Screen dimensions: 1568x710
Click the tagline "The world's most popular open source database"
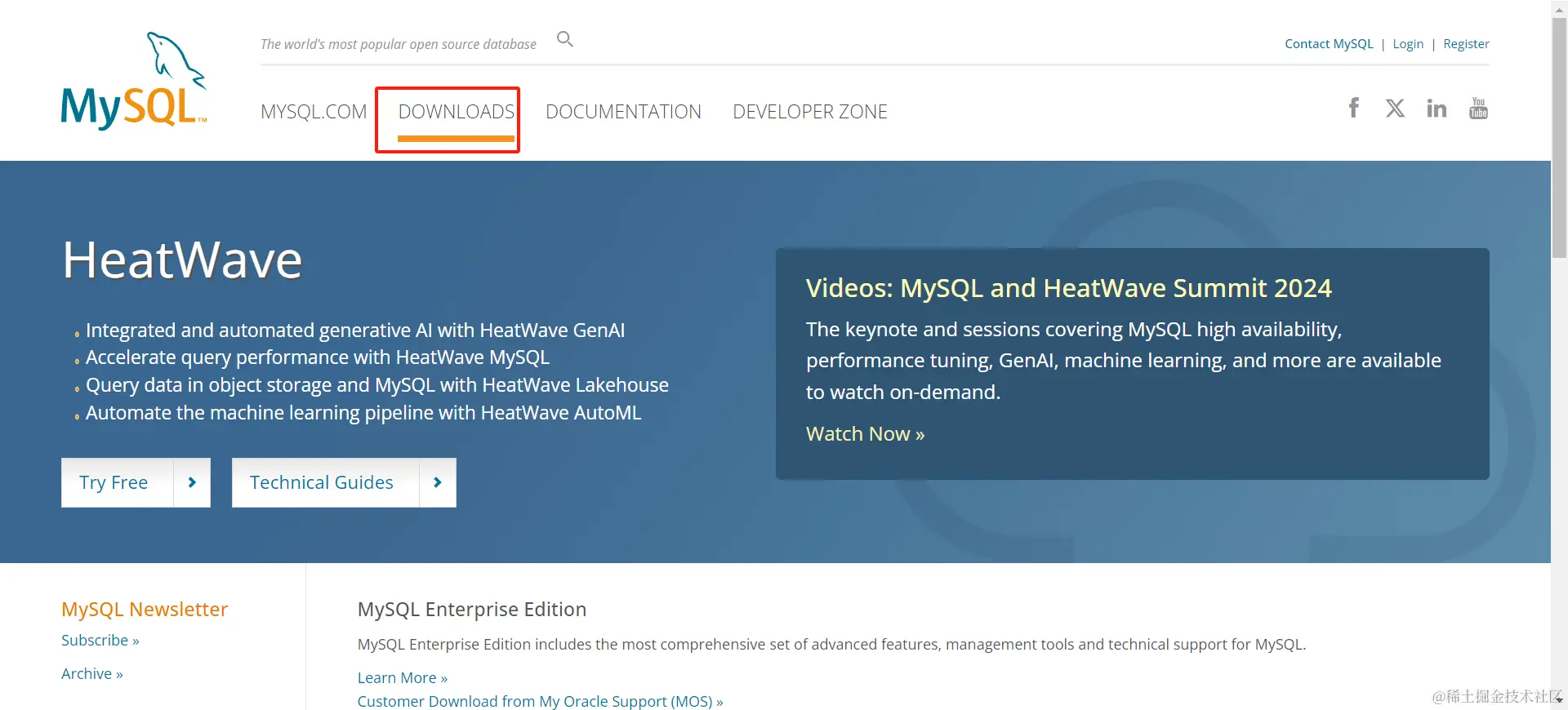[x=399, y=44]
